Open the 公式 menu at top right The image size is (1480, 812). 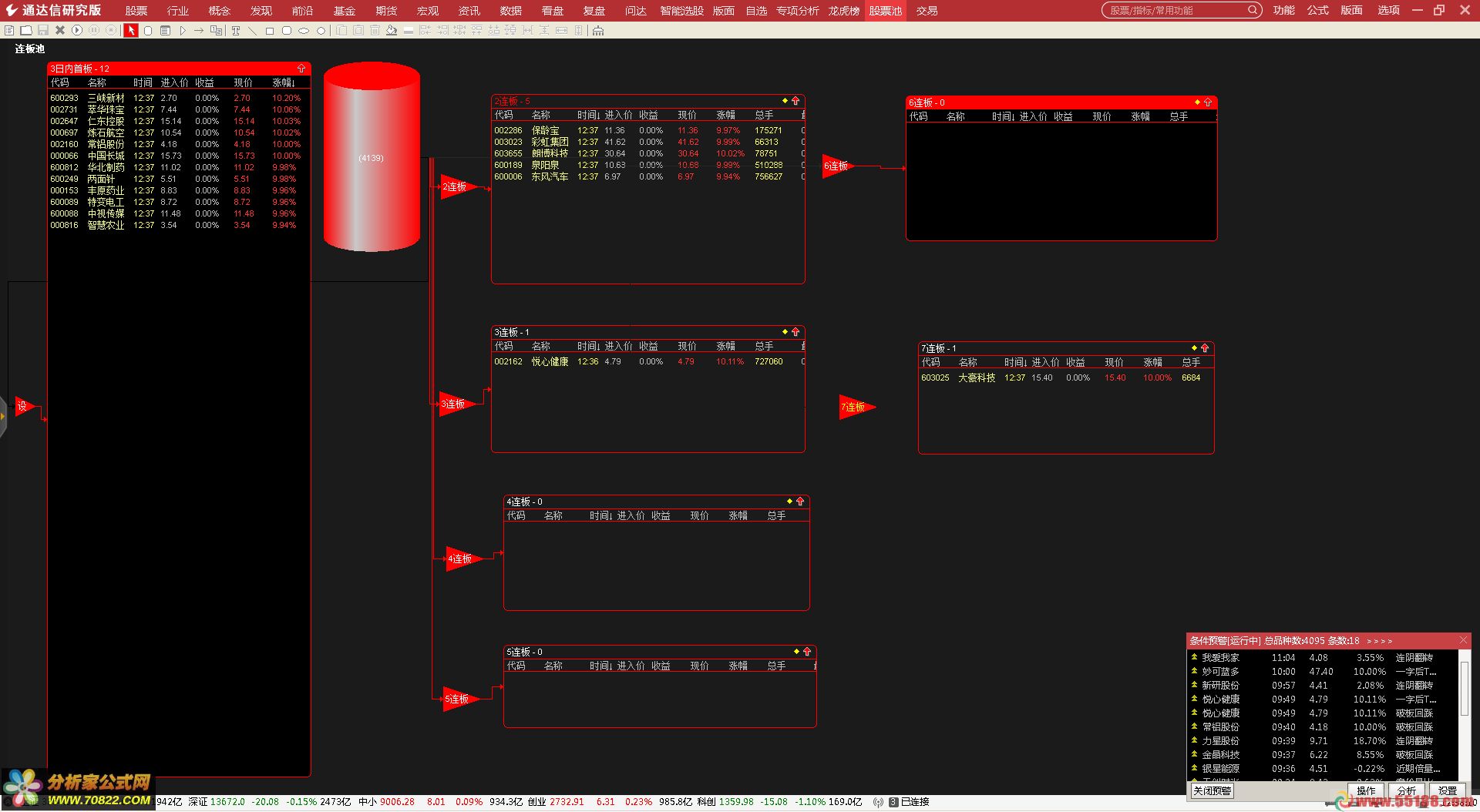pos(1317,10)
